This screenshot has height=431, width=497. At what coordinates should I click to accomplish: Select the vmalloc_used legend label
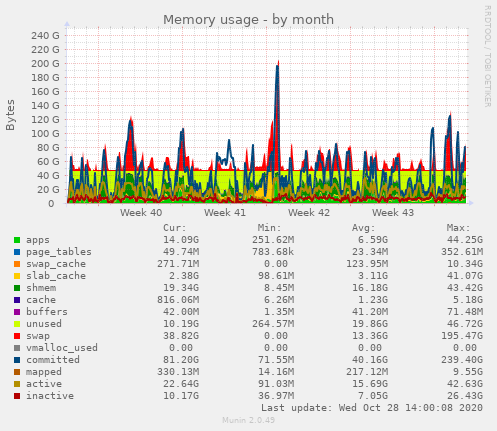[62, 348]
